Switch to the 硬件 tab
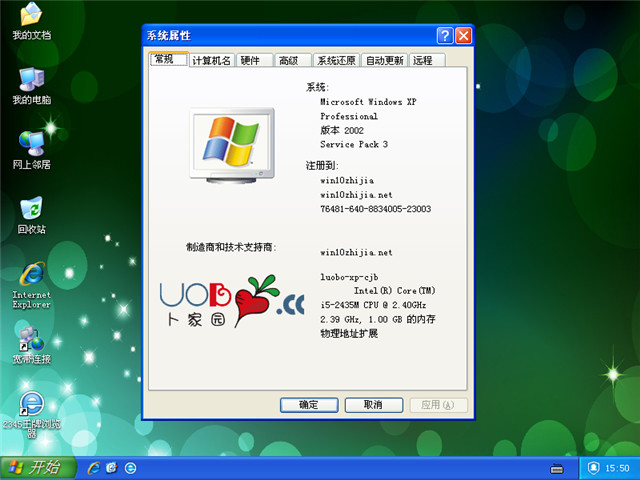This screenshot has height=480, width=640. pyautogui.click(x=254, y=60)
